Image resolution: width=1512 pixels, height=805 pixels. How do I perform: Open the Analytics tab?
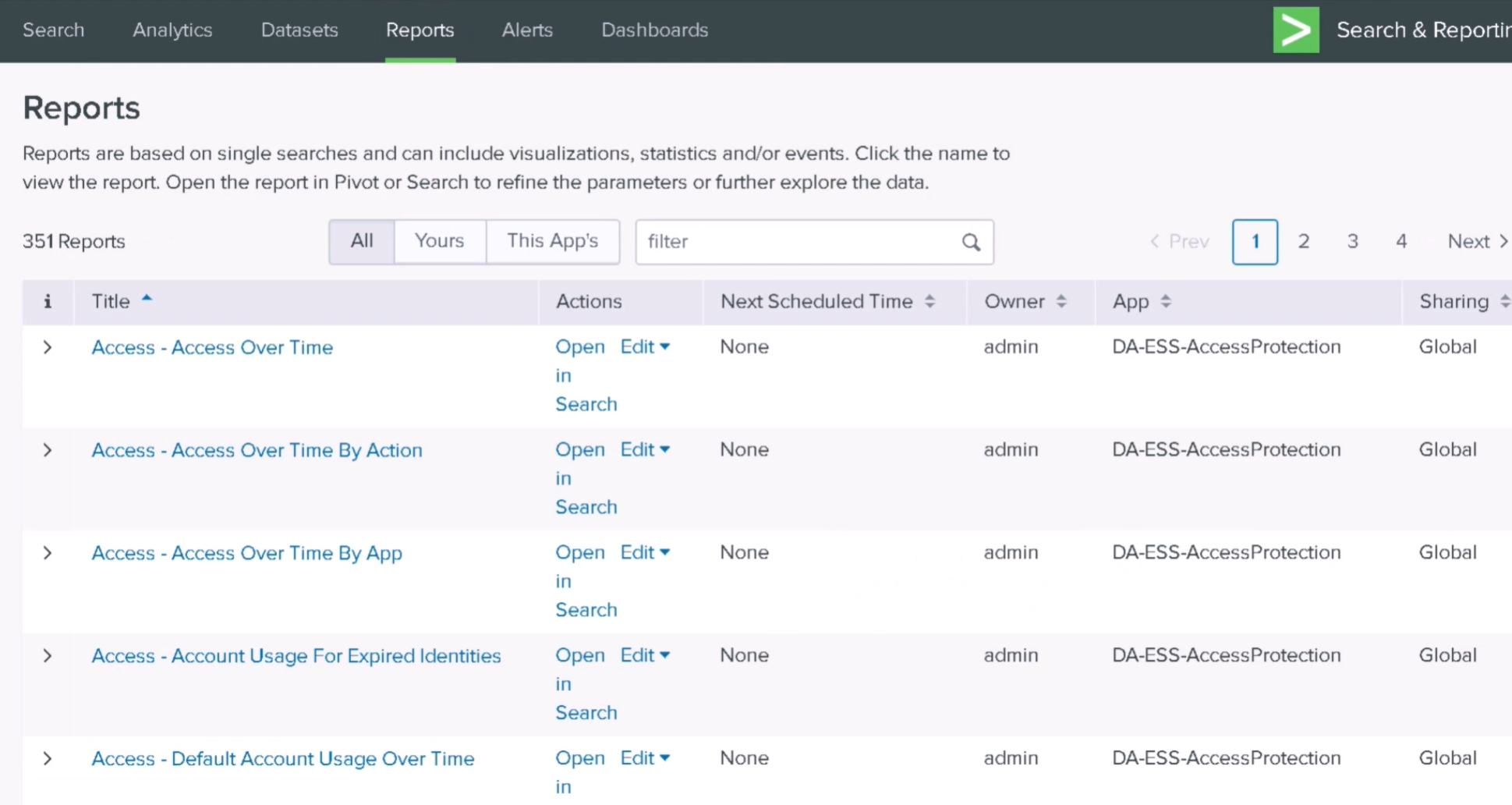click(172, 30)
